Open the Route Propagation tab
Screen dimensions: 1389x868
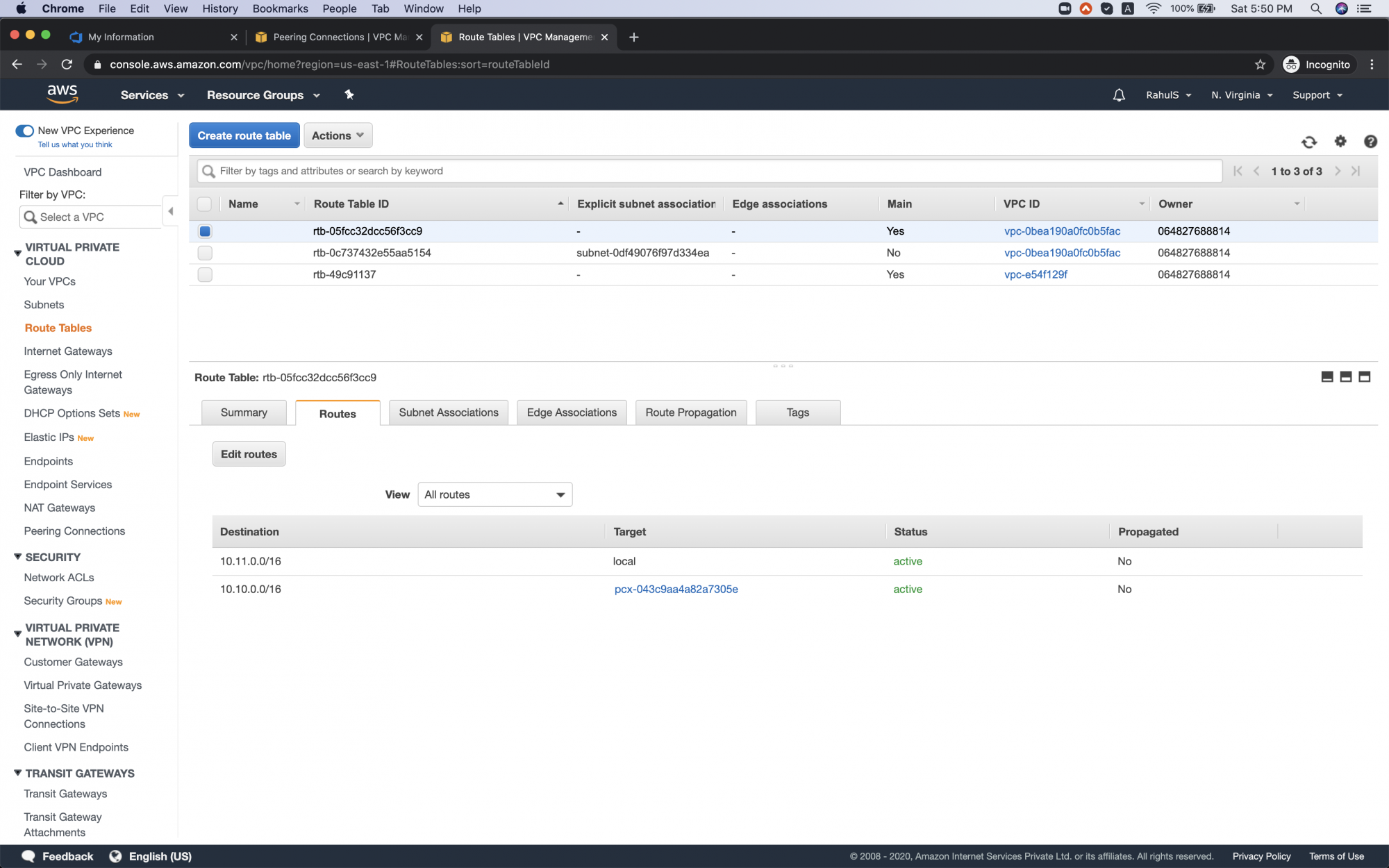click(x=690, y=412)
